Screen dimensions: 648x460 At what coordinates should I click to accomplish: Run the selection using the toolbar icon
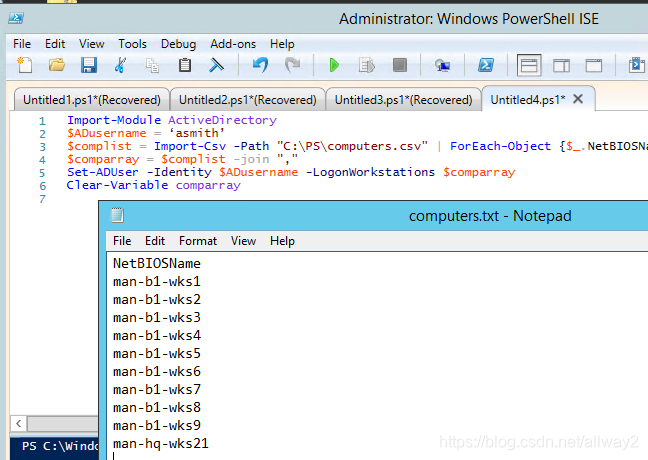coord(367,65)
